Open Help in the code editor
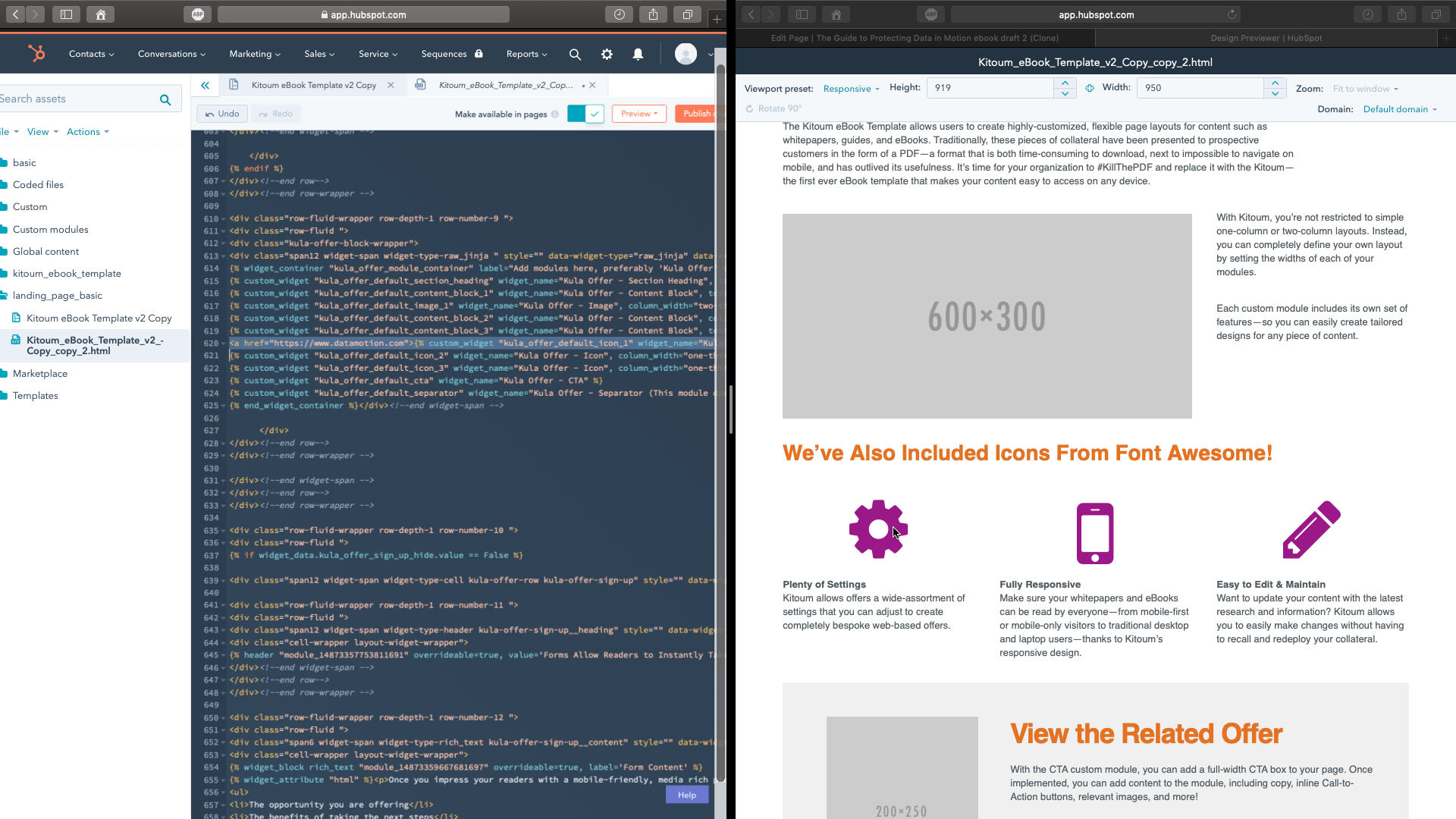Image resolution: width=1456 pixels, height=819 pixels. 686,795
